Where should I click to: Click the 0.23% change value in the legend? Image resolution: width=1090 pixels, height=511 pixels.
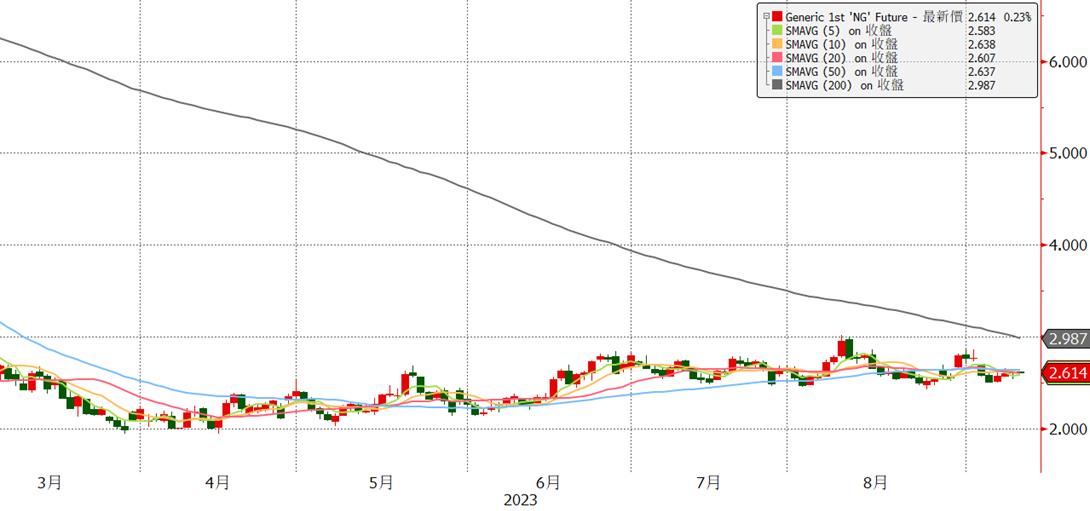[x=1016, y=16]
